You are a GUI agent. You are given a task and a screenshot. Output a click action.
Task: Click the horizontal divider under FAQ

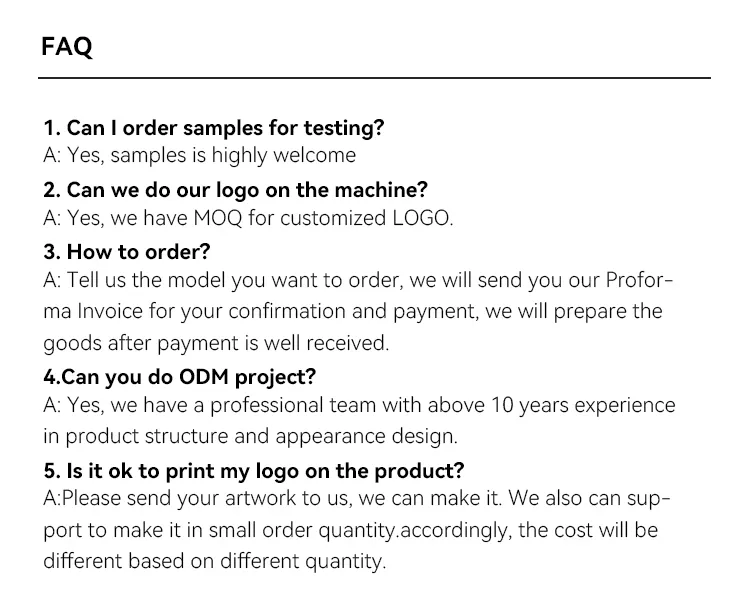[374, 77]
